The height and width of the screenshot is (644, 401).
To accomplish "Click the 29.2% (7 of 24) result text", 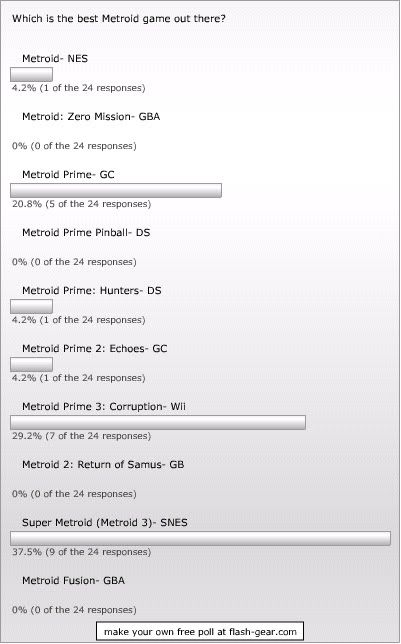I will (81, 436).
